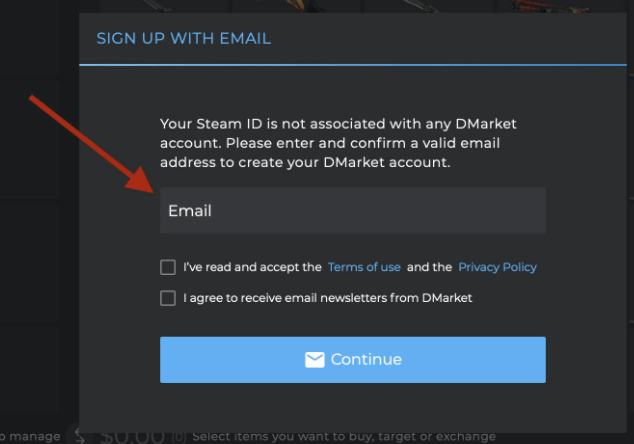
Task: Focus the Email input field
Action: (352, 211)
